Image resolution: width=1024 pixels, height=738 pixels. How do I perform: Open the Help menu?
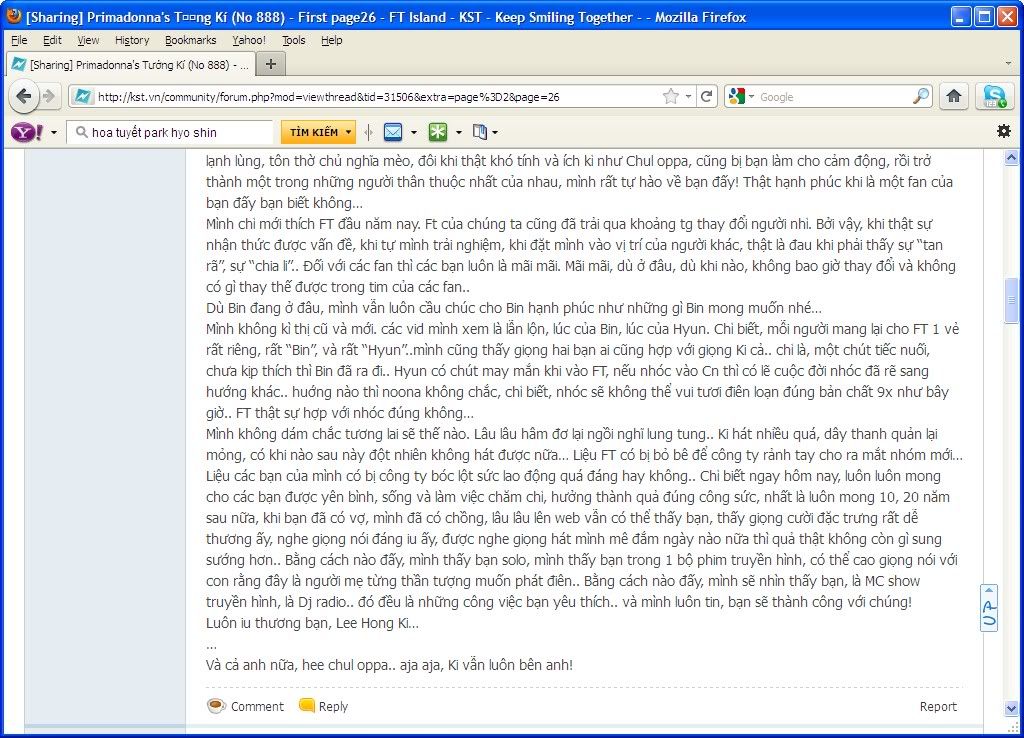[332, 40]
